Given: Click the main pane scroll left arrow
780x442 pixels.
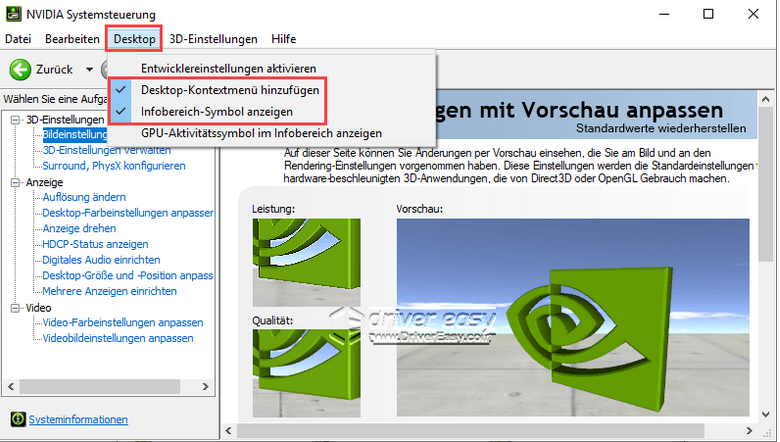Looking at the screenshot, I should 229,431.
